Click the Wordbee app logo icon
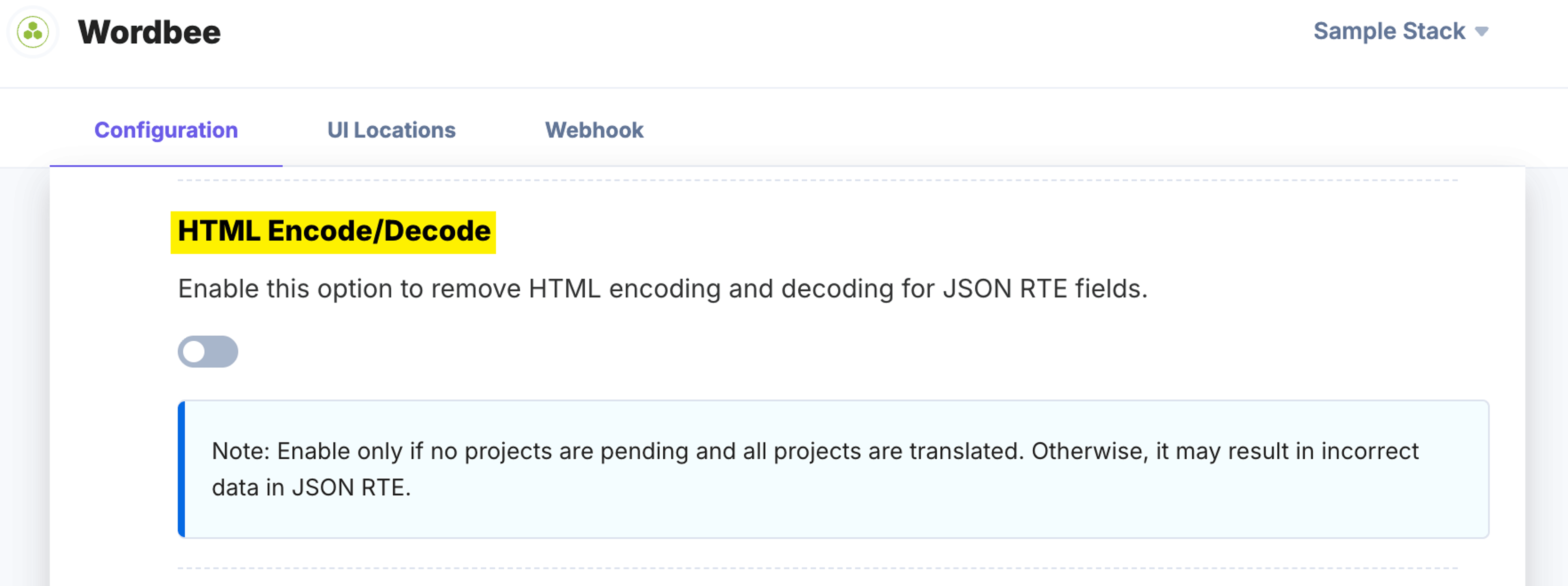 33,32
